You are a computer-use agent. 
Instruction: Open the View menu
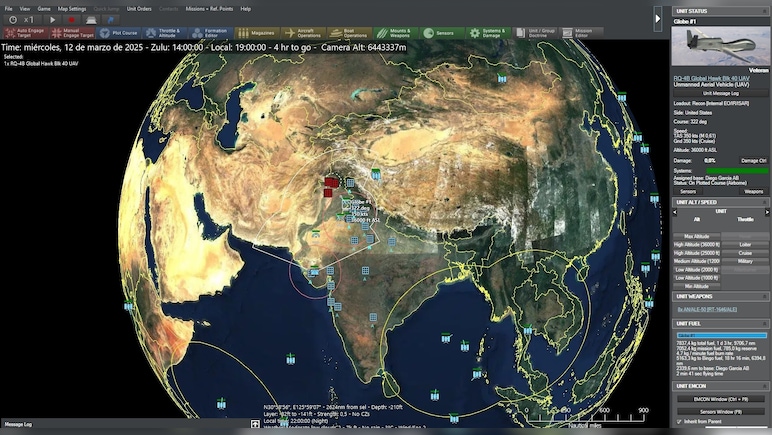pyautogui.click(x=25, y=9)
